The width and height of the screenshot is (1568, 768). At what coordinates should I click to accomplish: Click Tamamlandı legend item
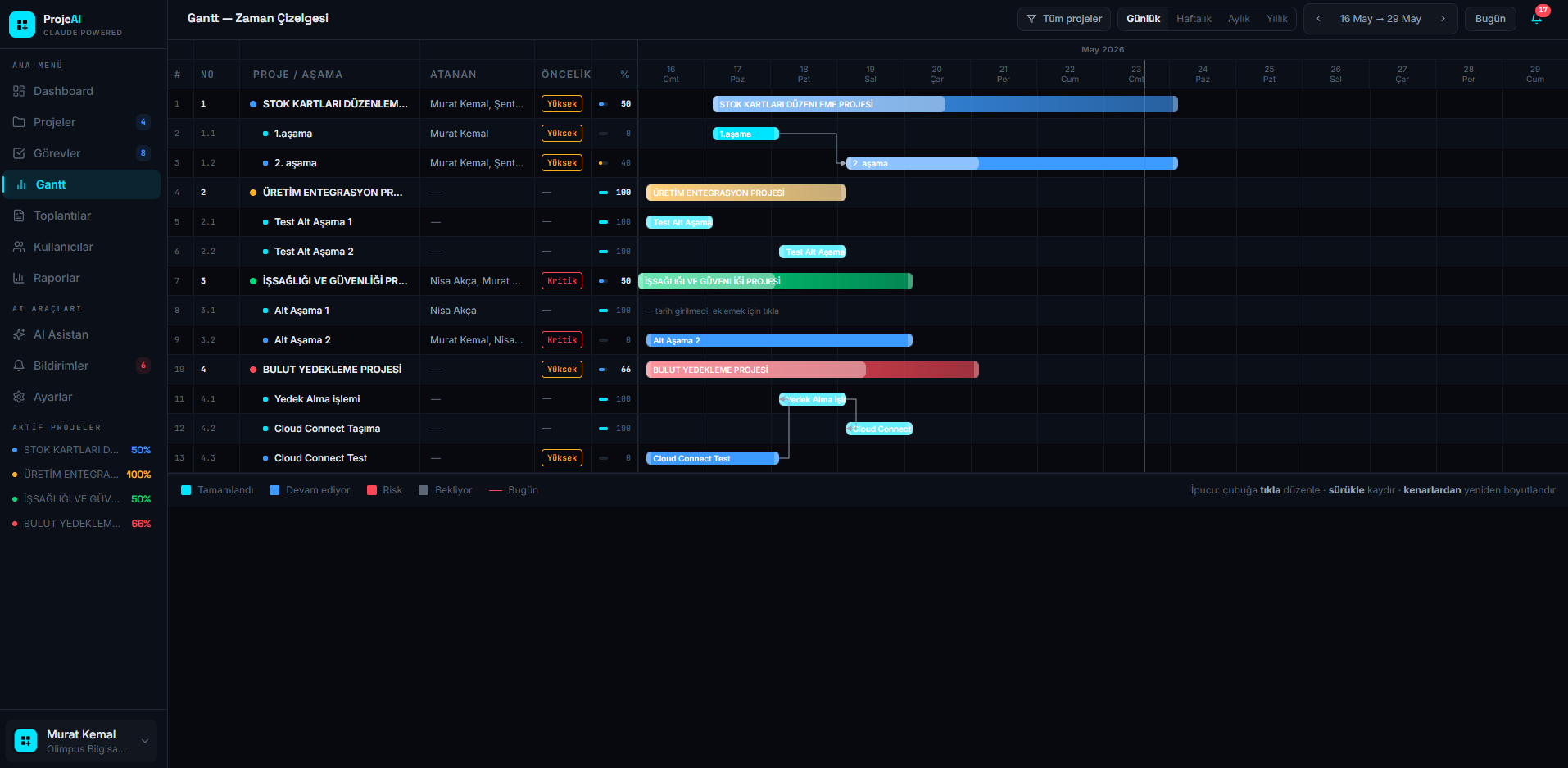click(217, 490)
